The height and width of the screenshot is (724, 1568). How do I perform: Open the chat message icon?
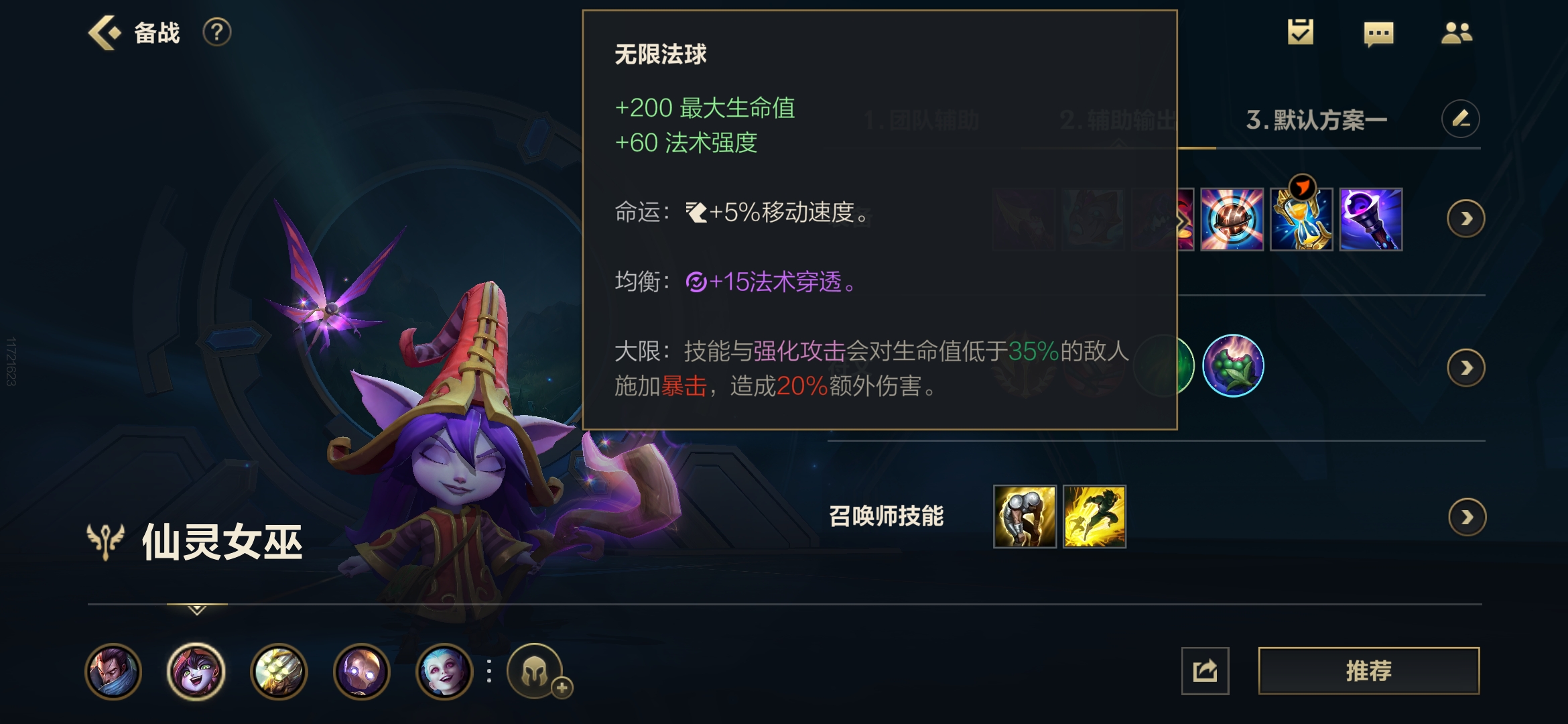pyautogui.click(x=1378, y=34)
